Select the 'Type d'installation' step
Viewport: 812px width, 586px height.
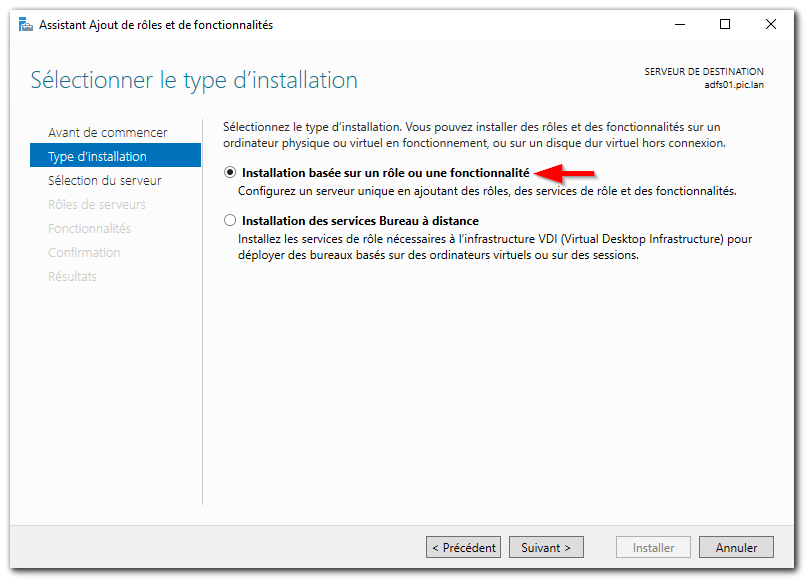click(x=99, y=156)
